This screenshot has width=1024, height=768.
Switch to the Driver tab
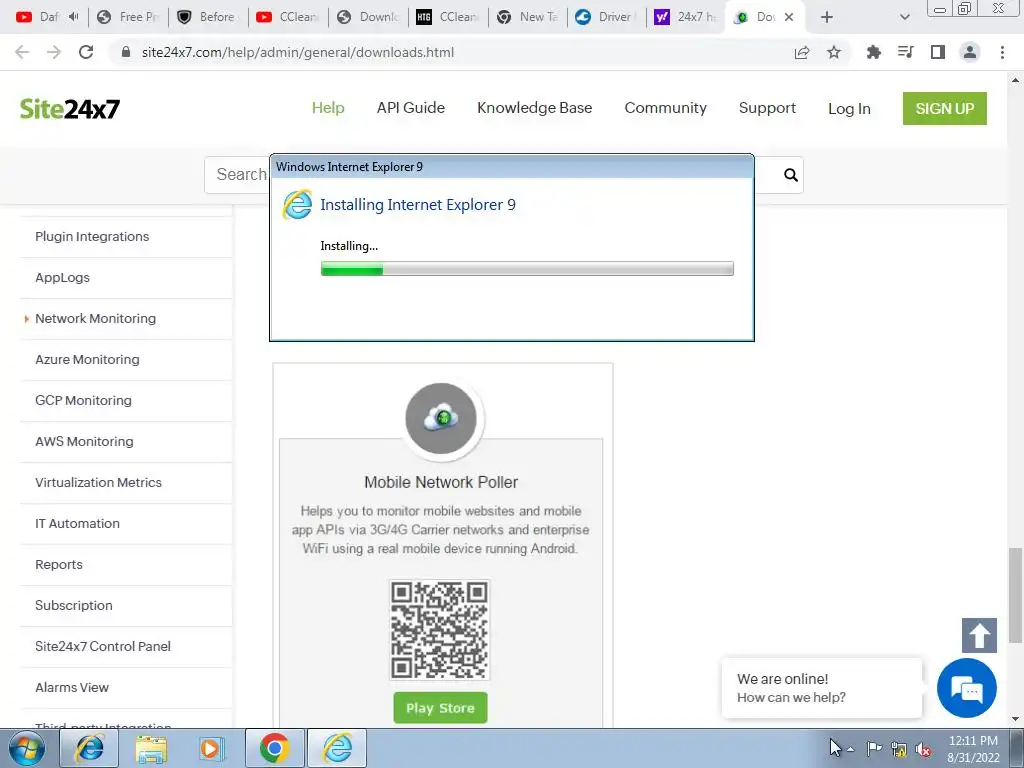pos(607,17)
